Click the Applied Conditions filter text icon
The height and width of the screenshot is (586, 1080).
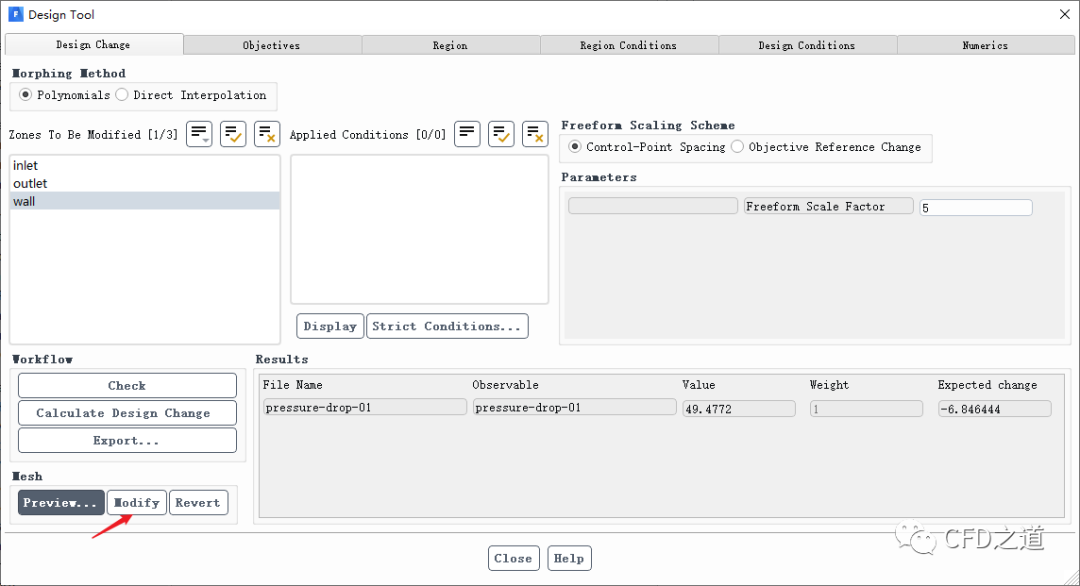[x=467, y=134]
